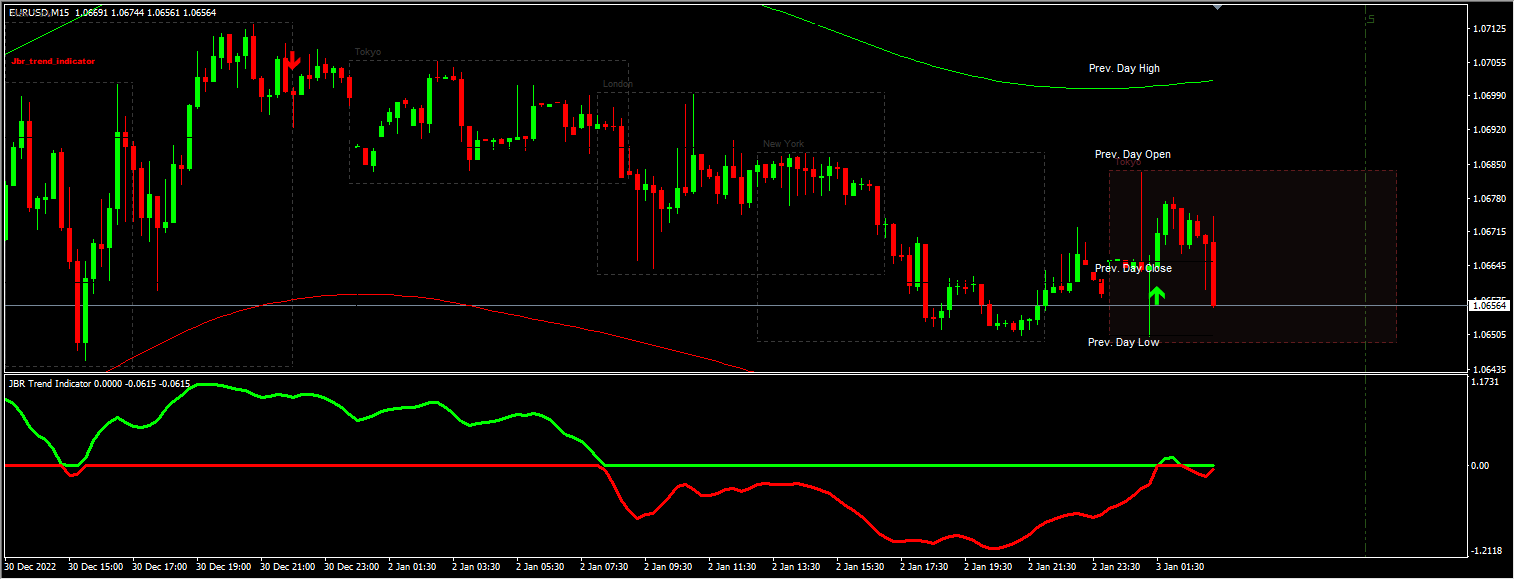Click the Prev. Day Low label
The image size is (1515, 580).
(x=1122, y=342)
